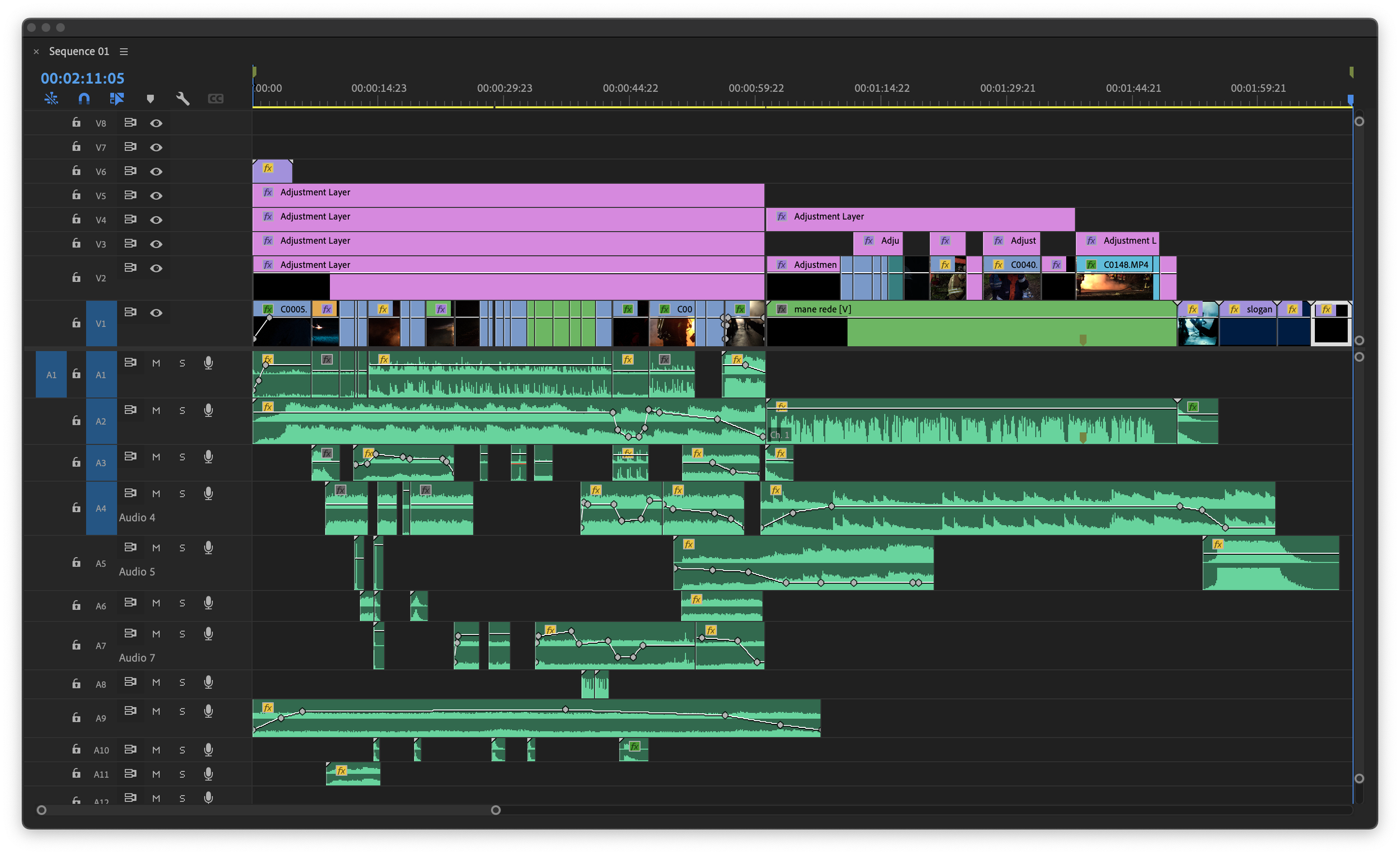Click the closed captions CC icon

pyautogui.click(x=216, y=99)
